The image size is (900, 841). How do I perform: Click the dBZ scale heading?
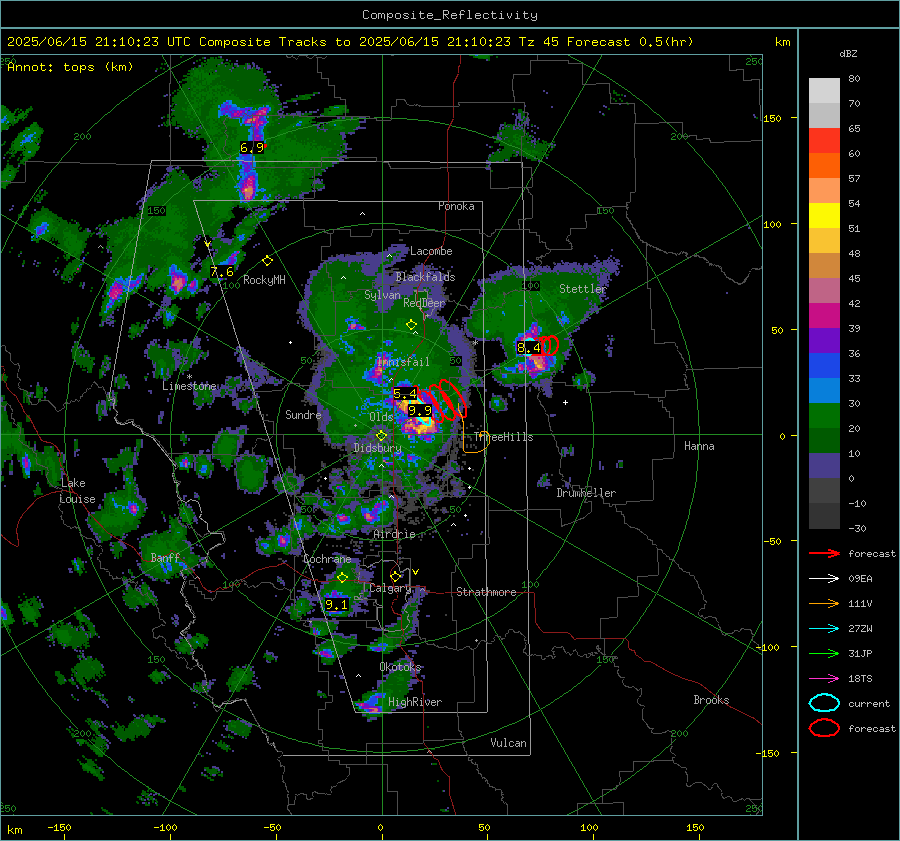(x=848, y=53)
